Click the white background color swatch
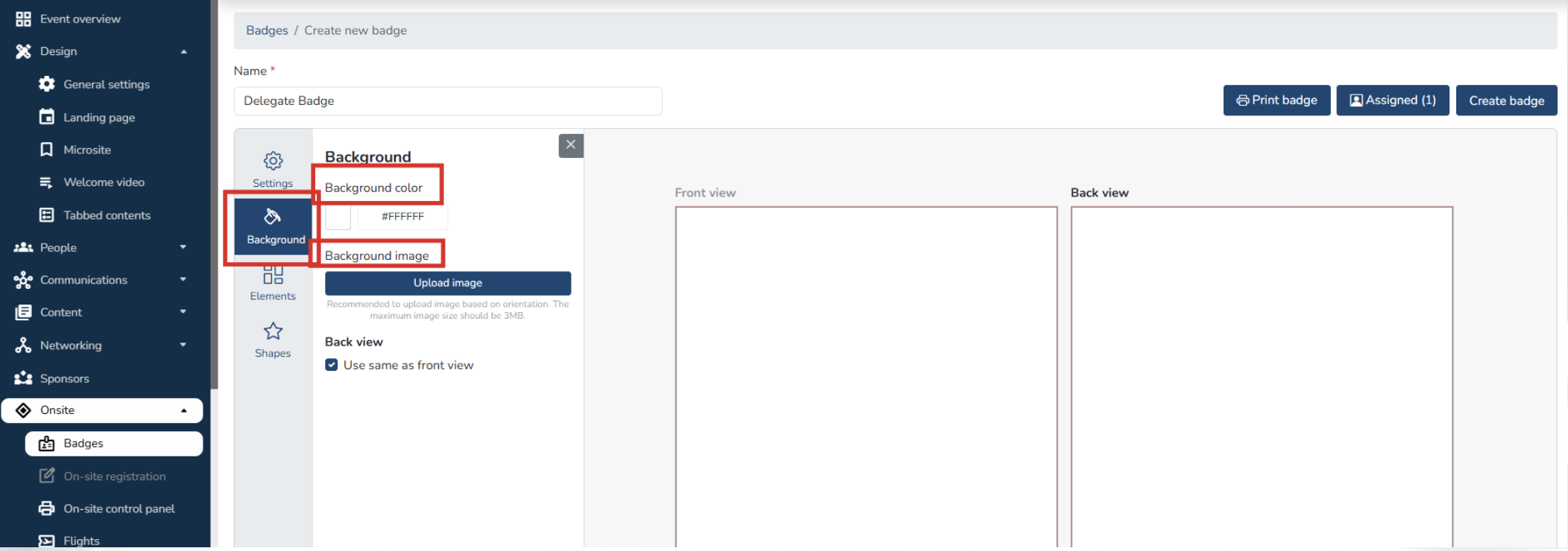The width and height of the screenshot is (1568, 551). 338,217
